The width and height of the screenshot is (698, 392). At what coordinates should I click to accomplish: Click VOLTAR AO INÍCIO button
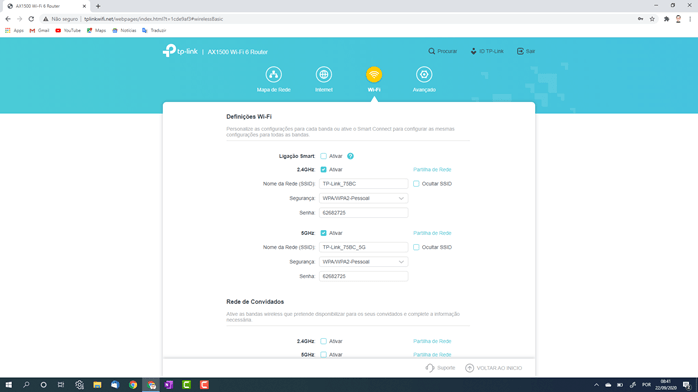coord(494,368)
